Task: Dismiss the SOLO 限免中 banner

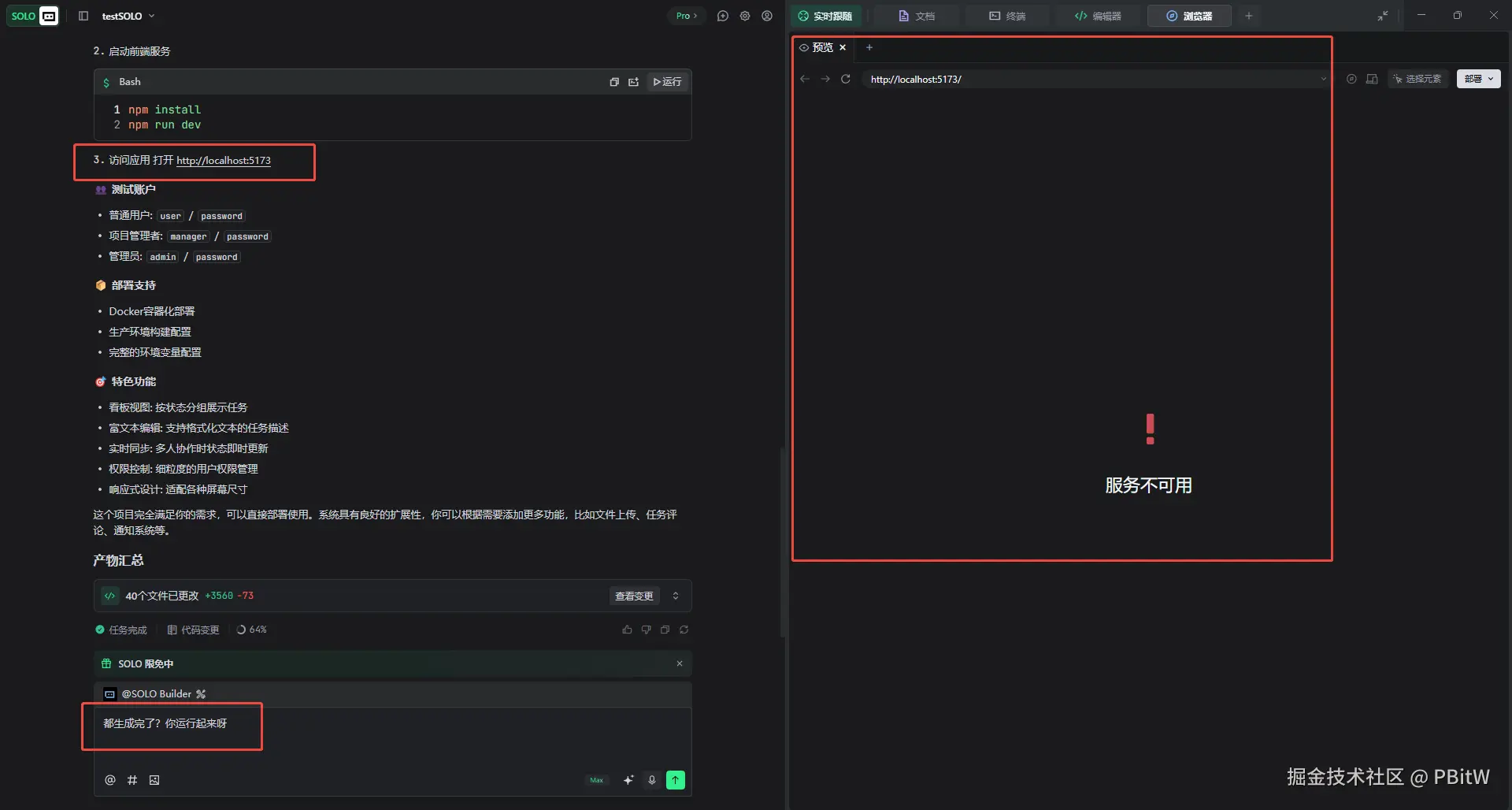Action: pyautogui.click(x=680, y=663)
